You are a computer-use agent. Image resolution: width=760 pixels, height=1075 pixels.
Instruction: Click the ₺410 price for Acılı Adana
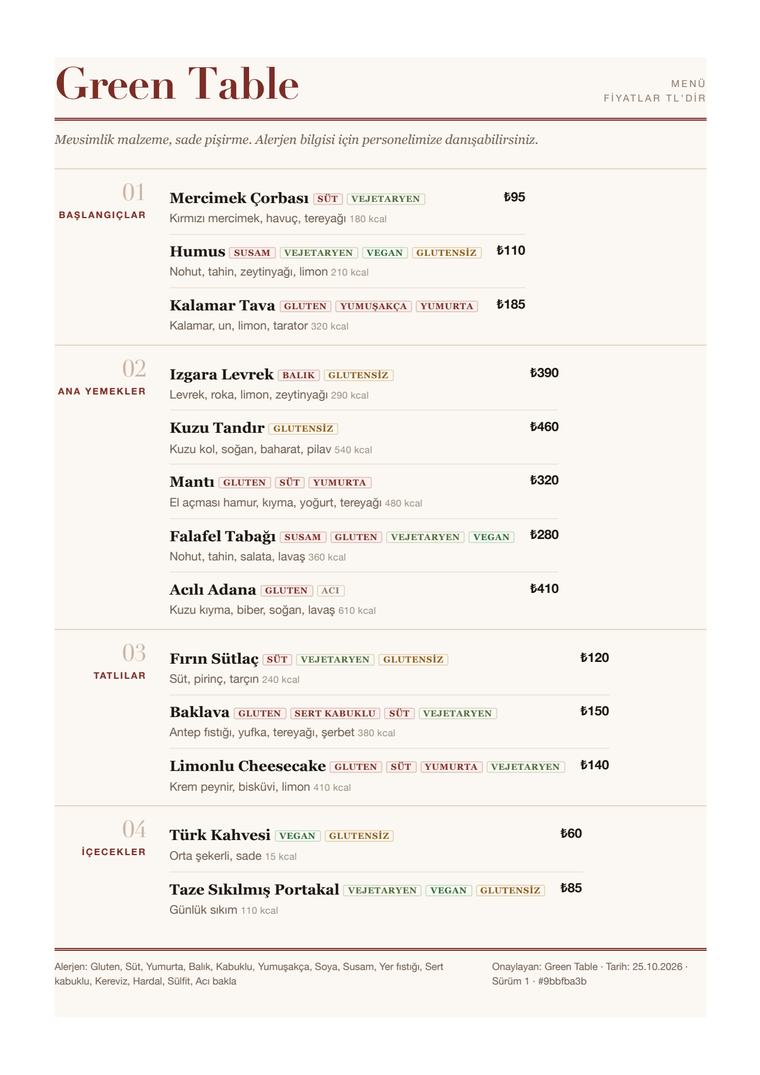point(544,589)
